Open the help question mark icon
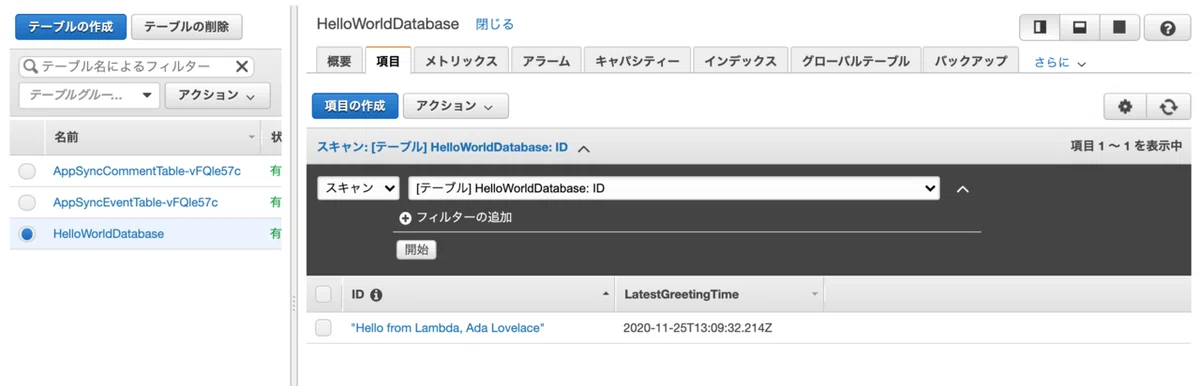1200x386 pixels. [x=1167, y=28]
